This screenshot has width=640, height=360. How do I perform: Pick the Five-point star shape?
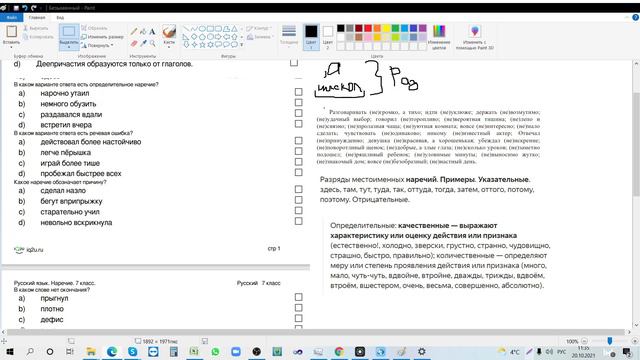(x=202, y=44)
